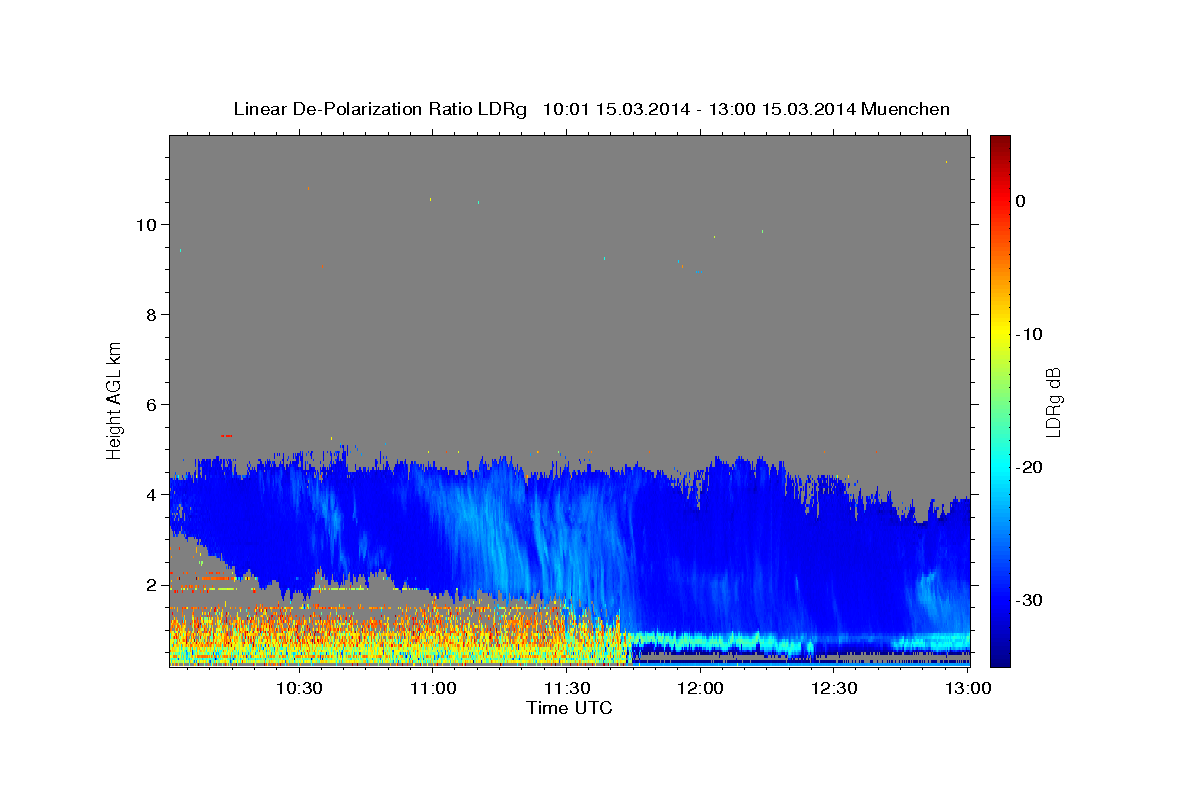Viewport: 1200px width, 800px height.
Task: Click the '12:30' time tick label
Action: [x=834, y=688]
